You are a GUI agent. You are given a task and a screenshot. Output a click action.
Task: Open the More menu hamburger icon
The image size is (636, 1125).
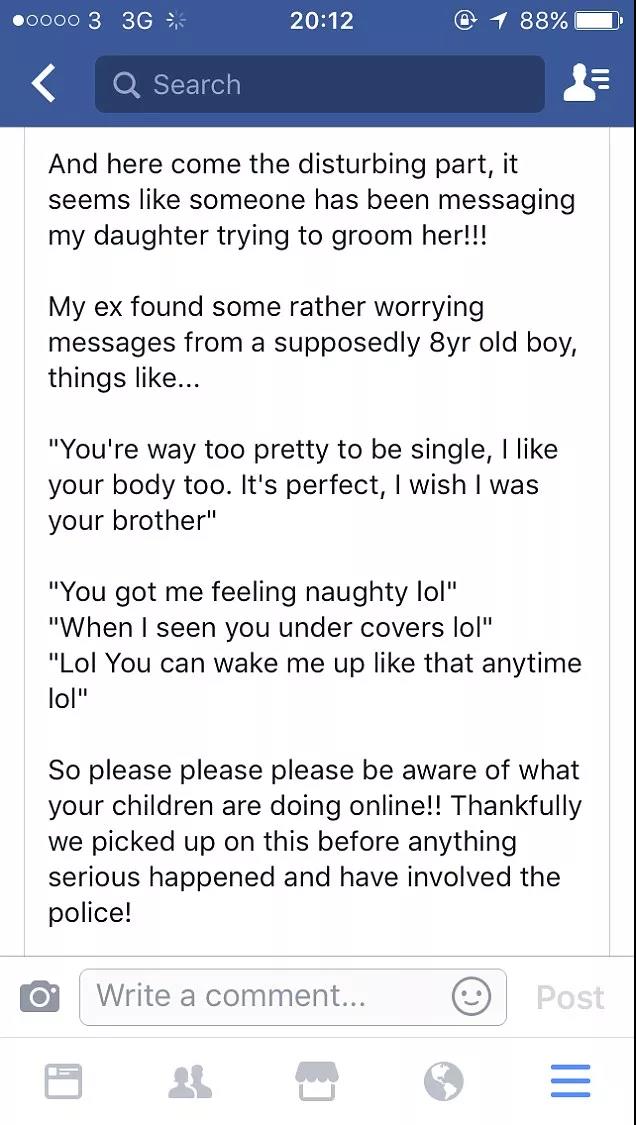[571, 1081]
